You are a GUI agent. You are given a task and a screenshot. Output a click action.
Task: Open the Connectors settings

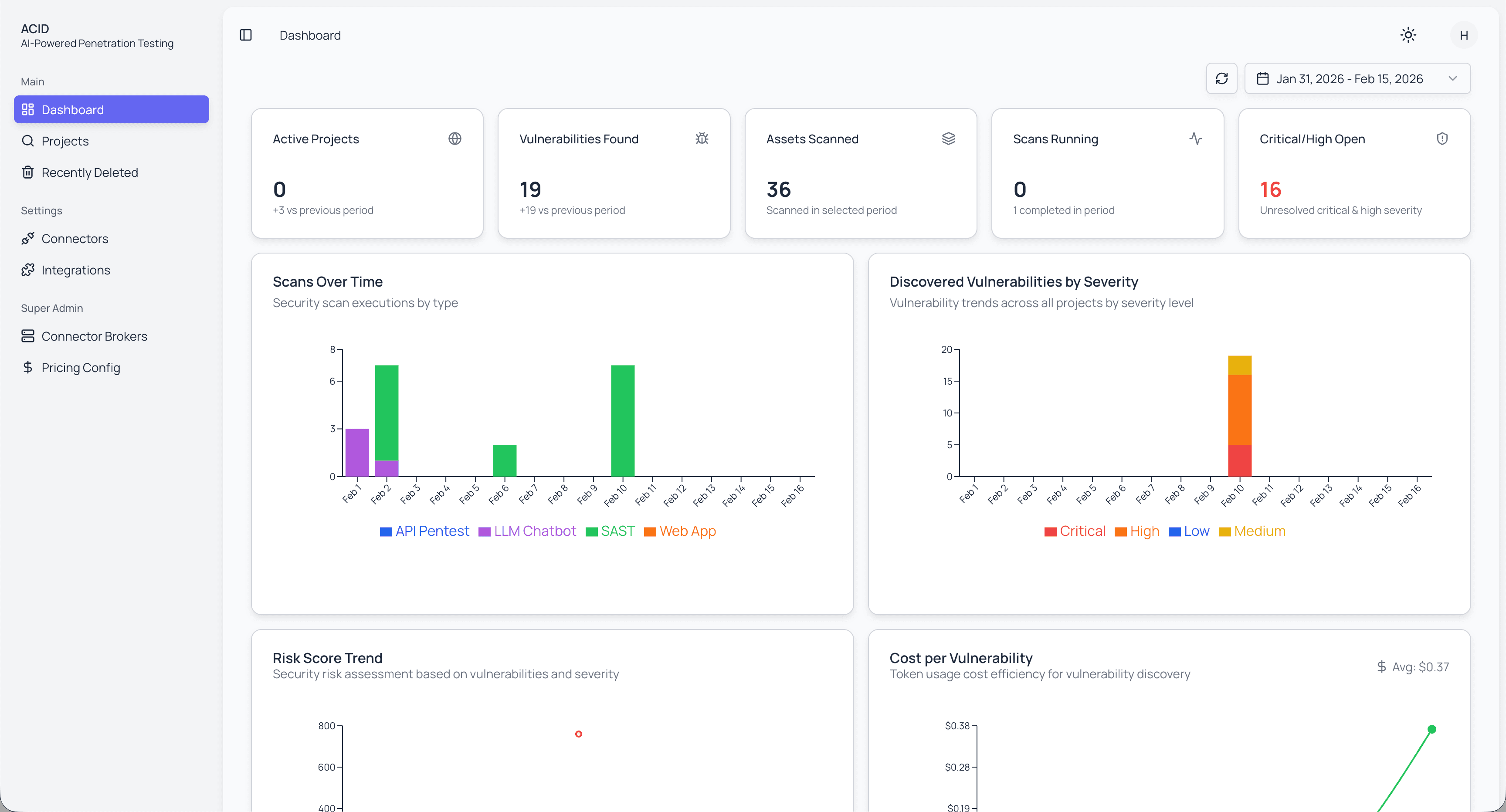tap(111, 239)
